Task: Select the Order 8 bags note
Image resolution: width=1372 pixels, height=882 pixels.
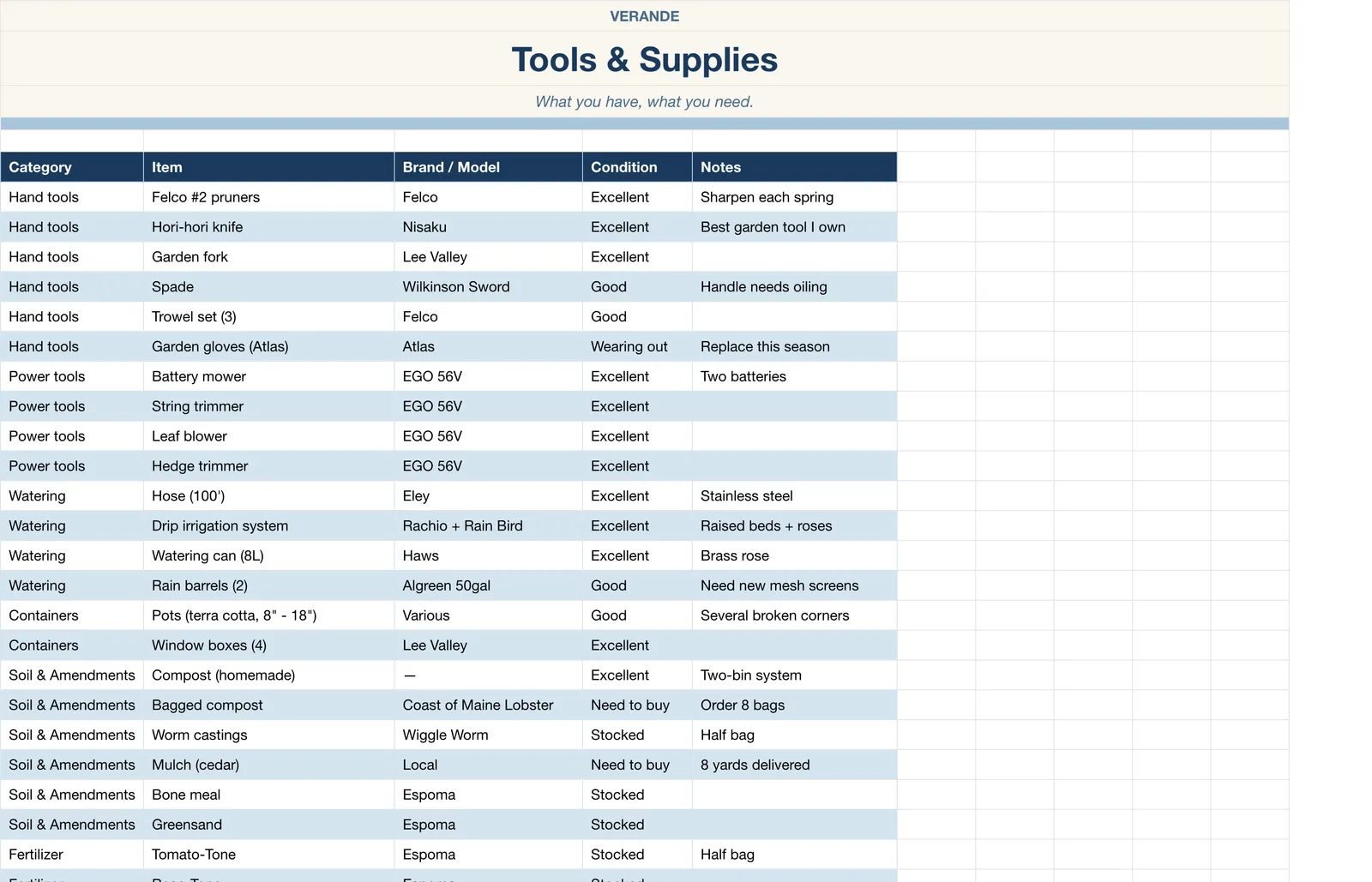Action: (x=794, y=705)
